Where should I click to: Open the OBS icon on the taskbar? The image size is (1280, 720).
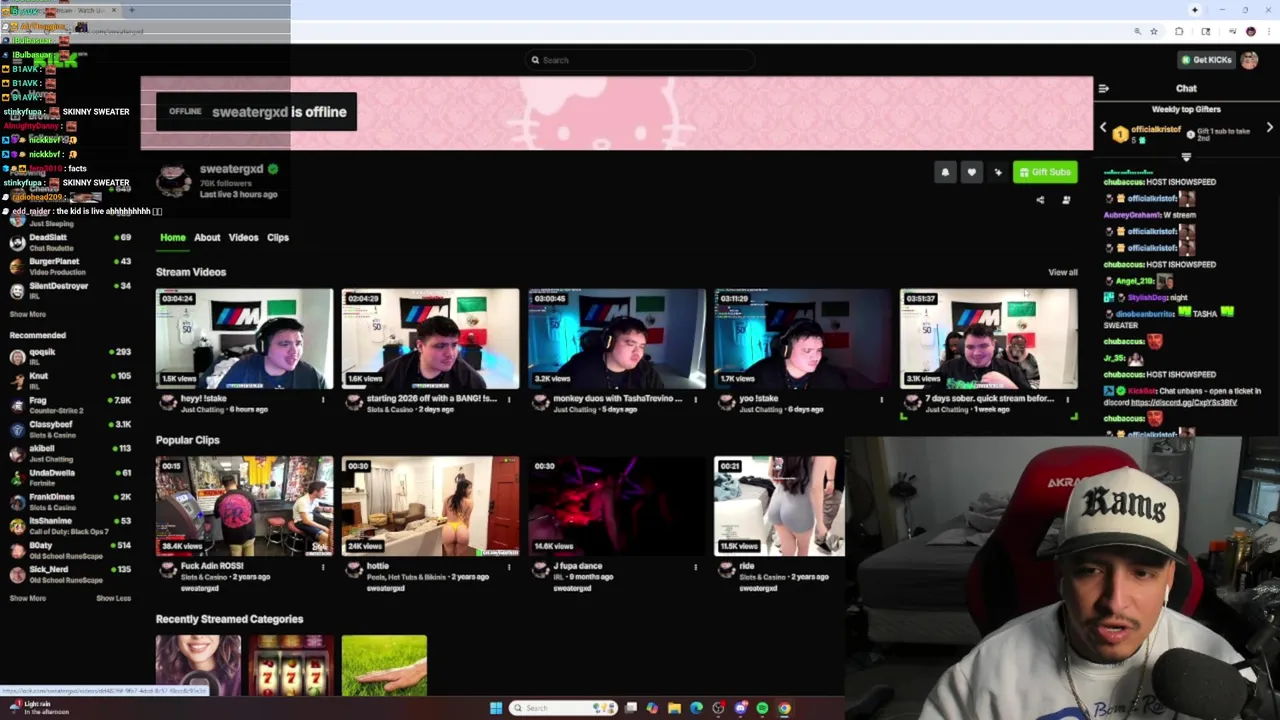click(718, 708)
